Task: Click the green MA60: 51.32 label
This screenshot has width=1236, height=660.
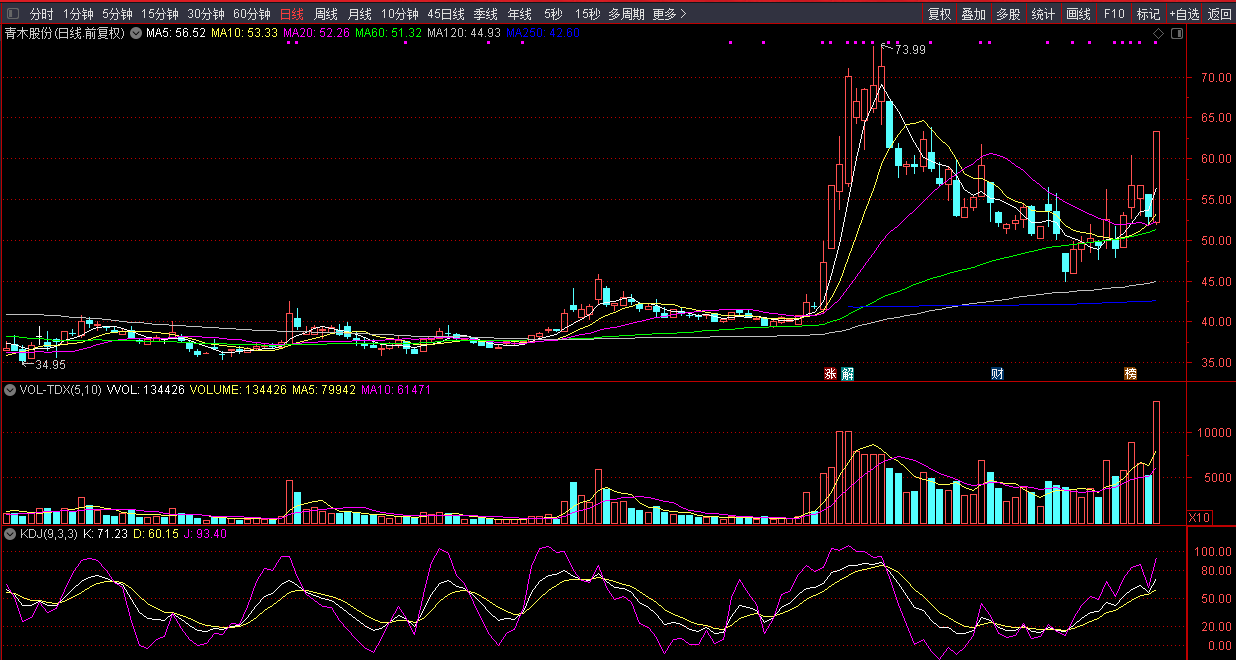Action: coord(389,33)
